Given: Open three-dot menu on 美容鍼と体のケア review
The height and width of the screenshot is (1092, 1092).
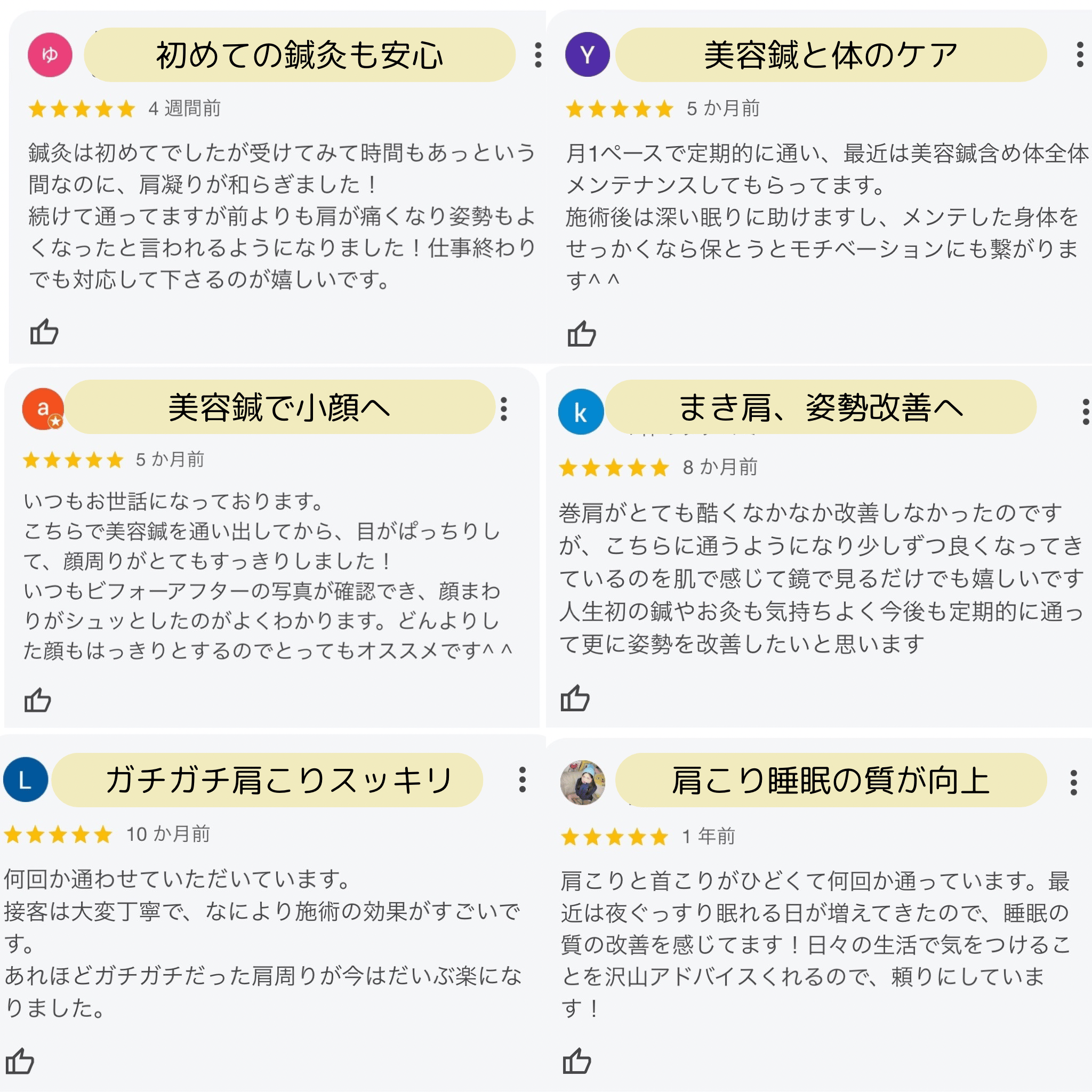Looking at the screenshot, I should click(x=1080, y=55).
